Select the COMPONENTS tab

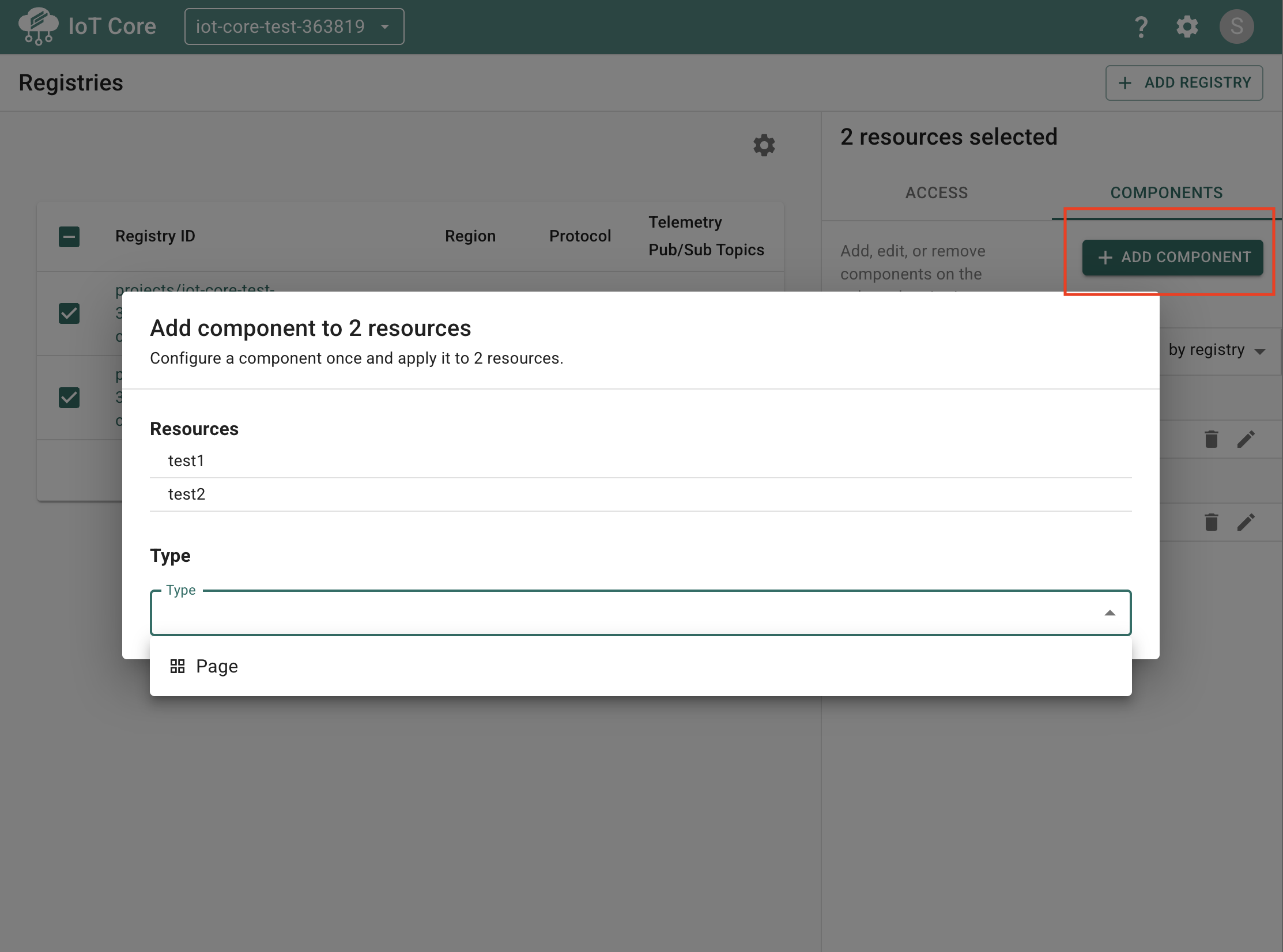[1167, 192]
